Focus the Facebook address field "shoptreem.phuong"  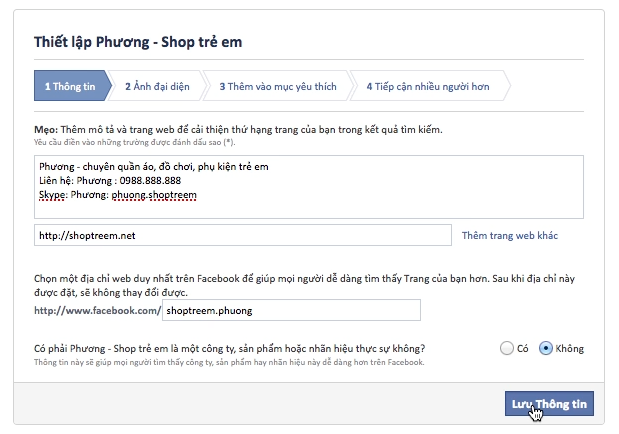(x=291, y=310)
